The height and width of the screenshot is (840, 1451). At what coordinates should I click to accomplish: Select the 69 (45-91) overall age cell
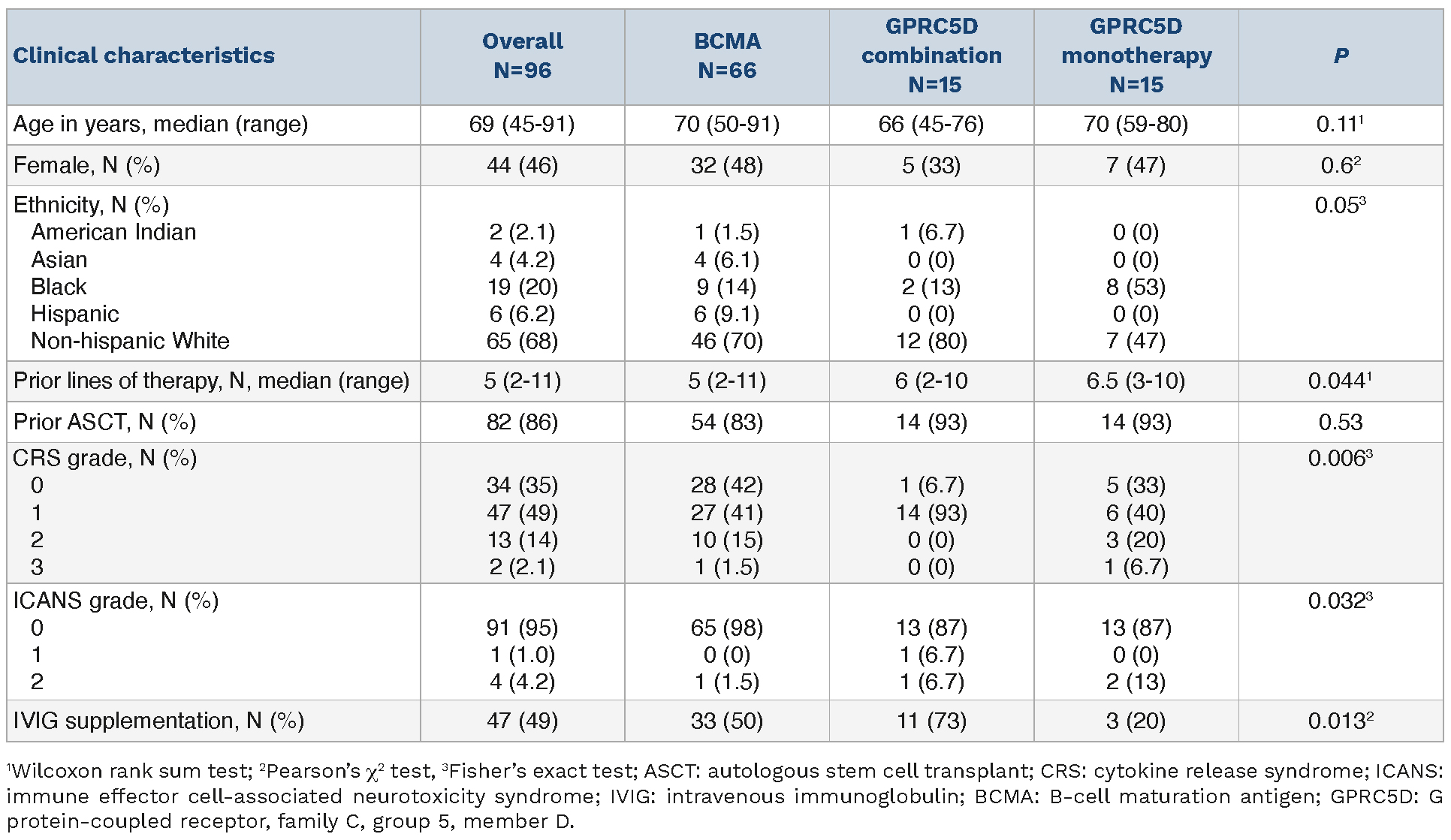(522, 124)
